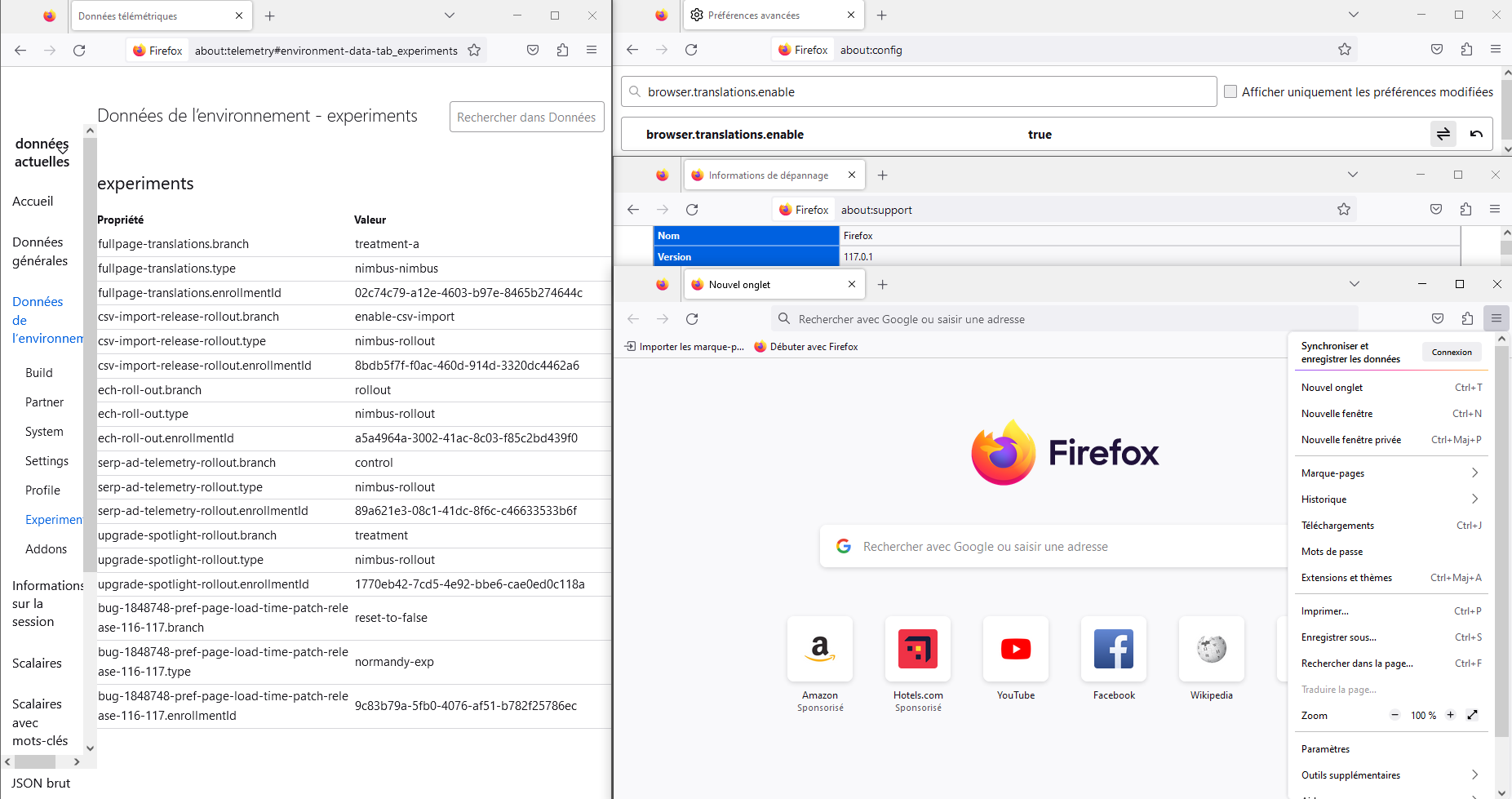Select Imprimer… menu item
1512x799 pixels.
[1390, 611]
